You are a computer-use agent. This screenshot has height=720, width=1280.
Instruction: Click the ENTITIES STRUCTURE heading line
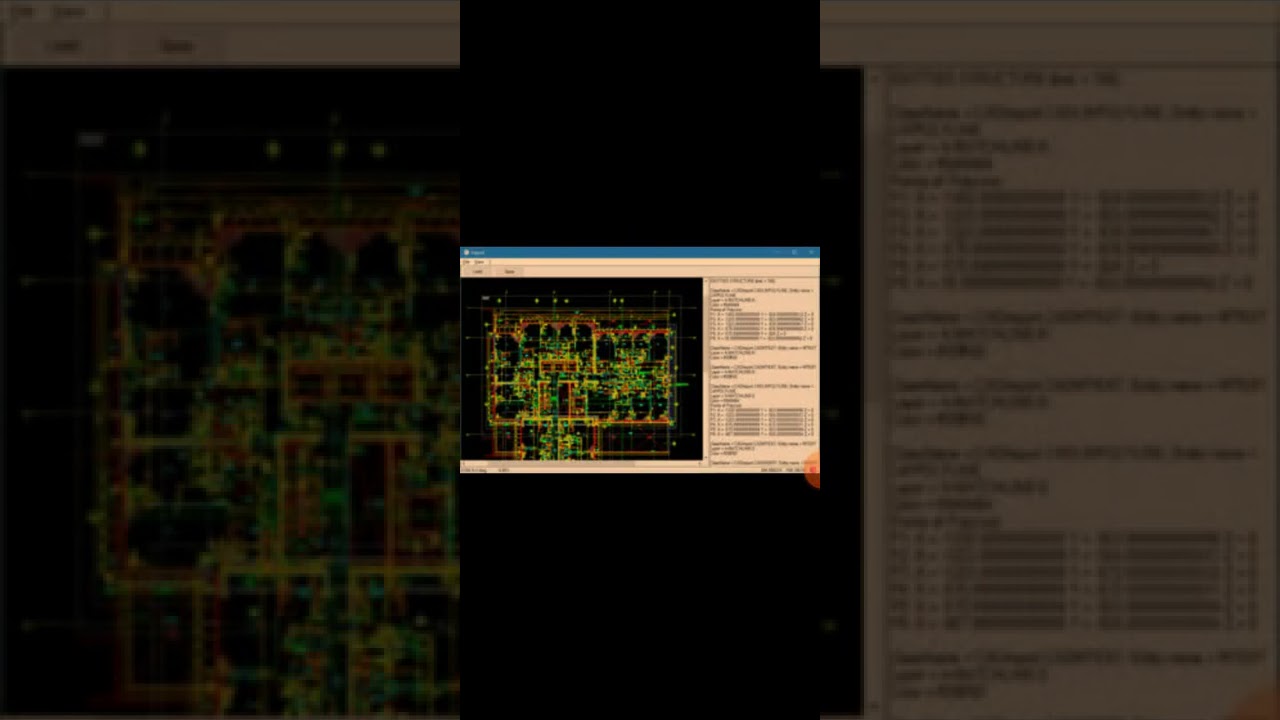click(x=742, y=281)
